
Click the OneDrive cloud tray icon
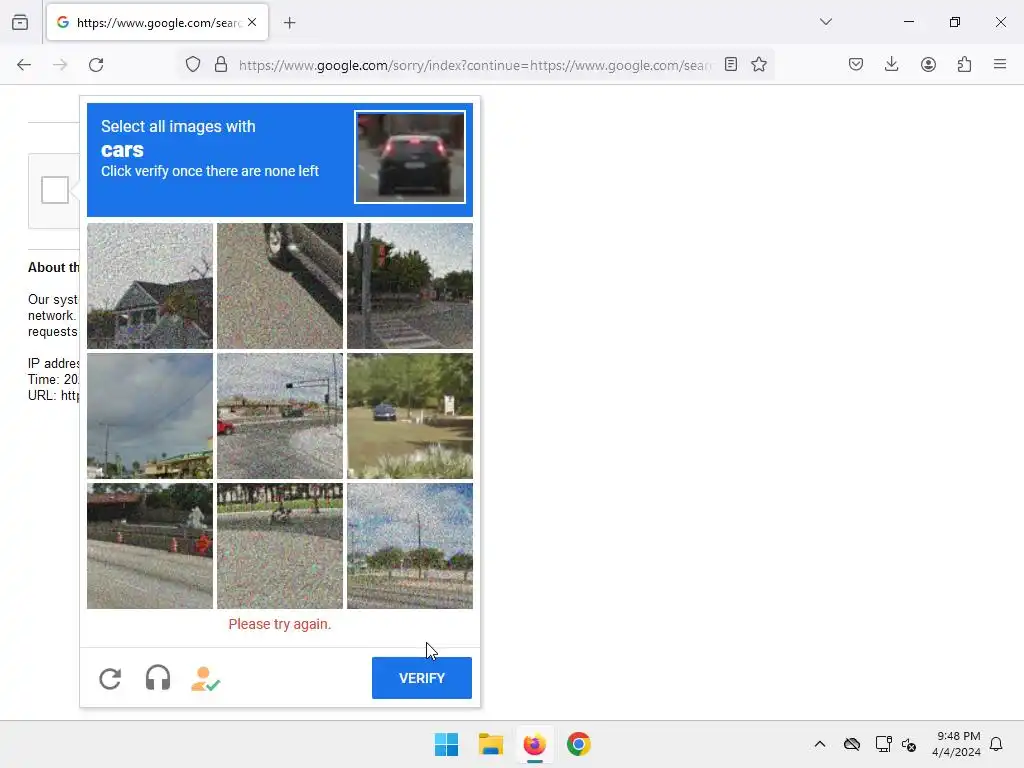[852, 744]
